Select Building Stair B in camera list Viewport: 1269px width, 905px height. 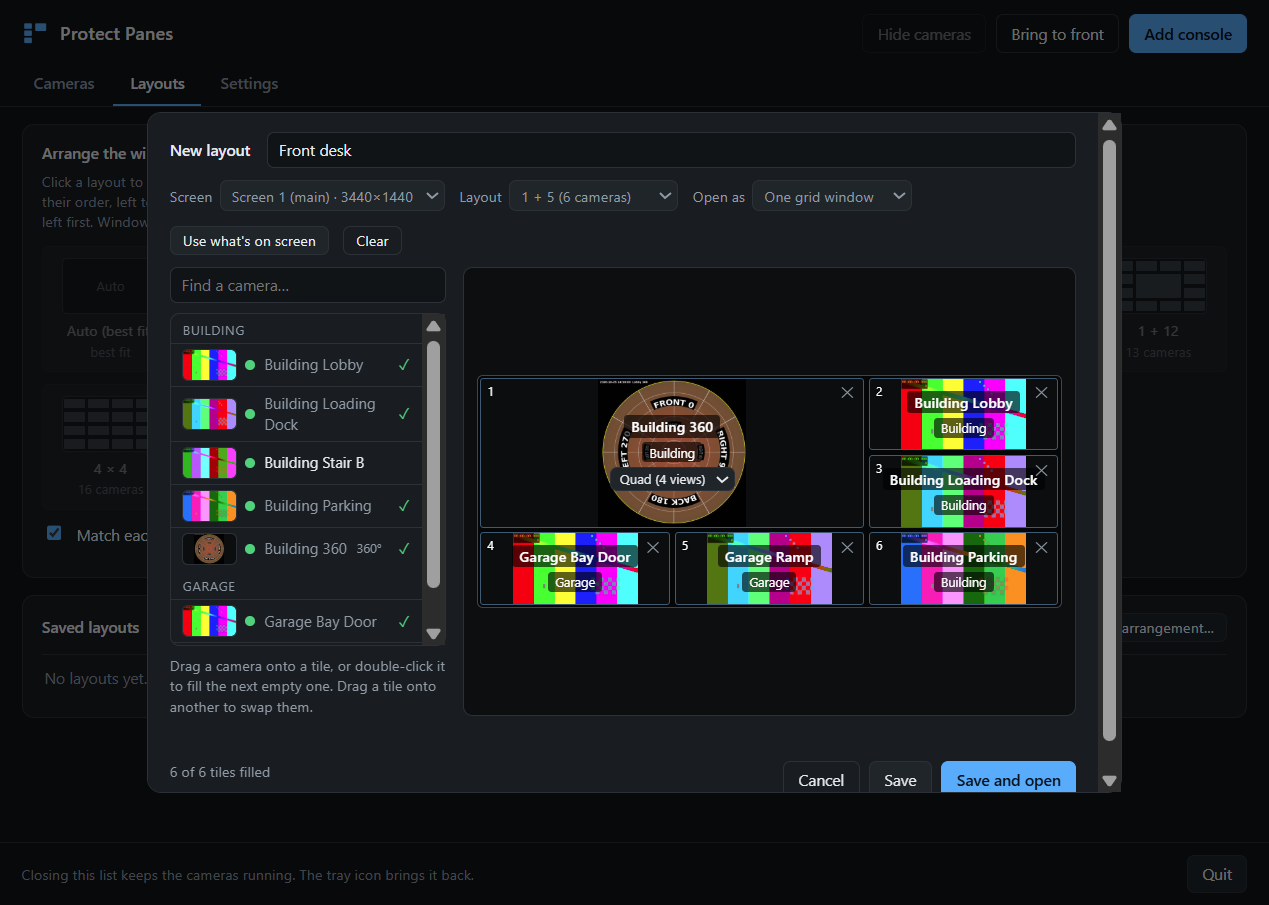pos(297,463)
